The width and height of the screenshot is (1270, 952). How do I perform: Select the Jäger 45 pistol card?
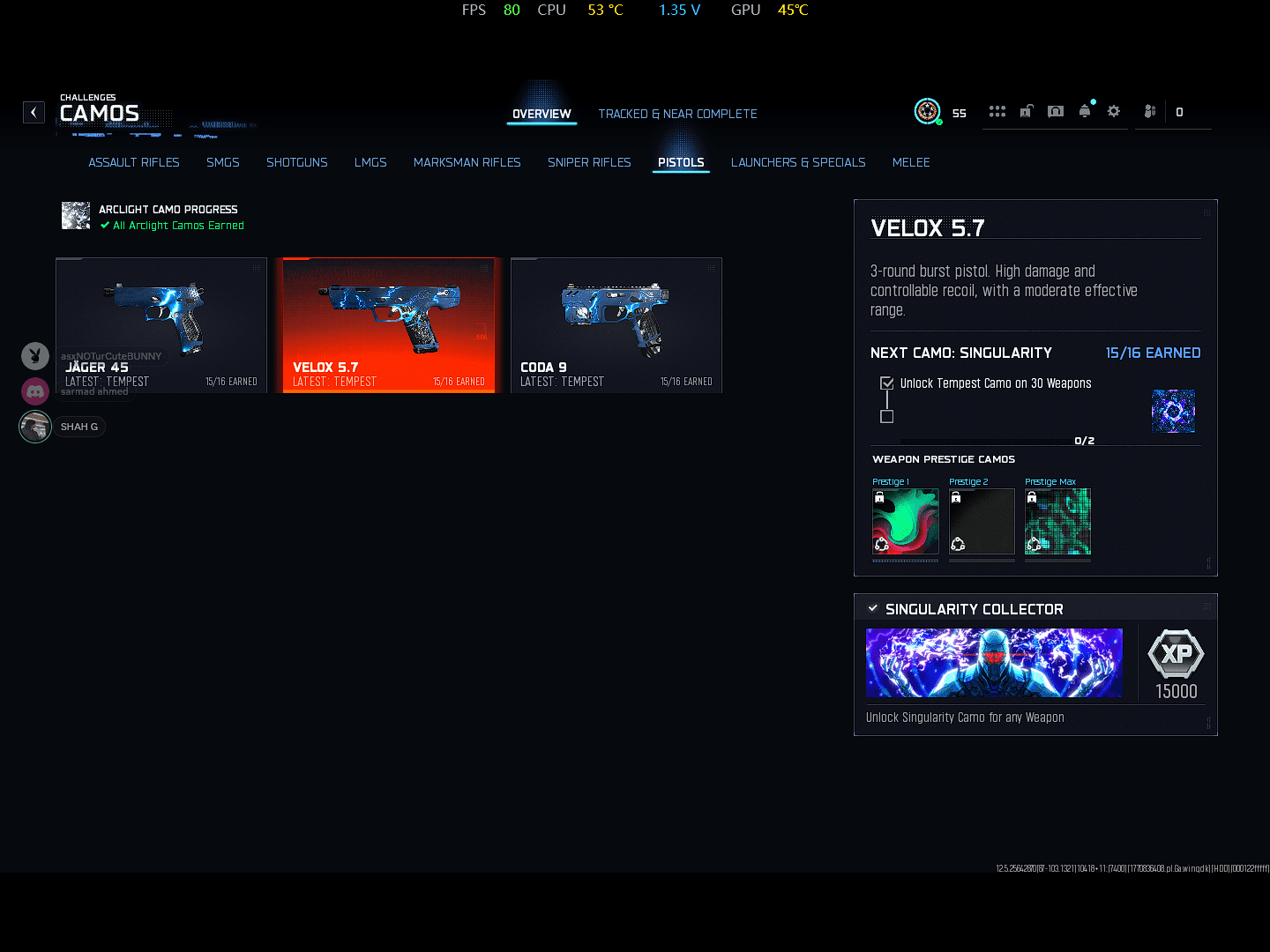pos(161,325)
